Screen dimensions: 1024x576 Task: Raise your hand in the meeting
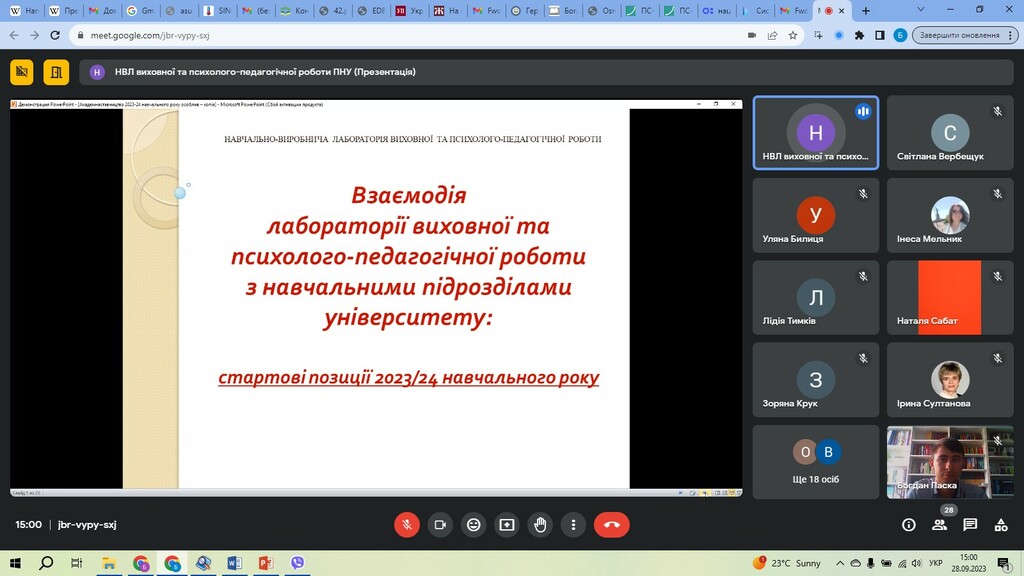point(540,524)
